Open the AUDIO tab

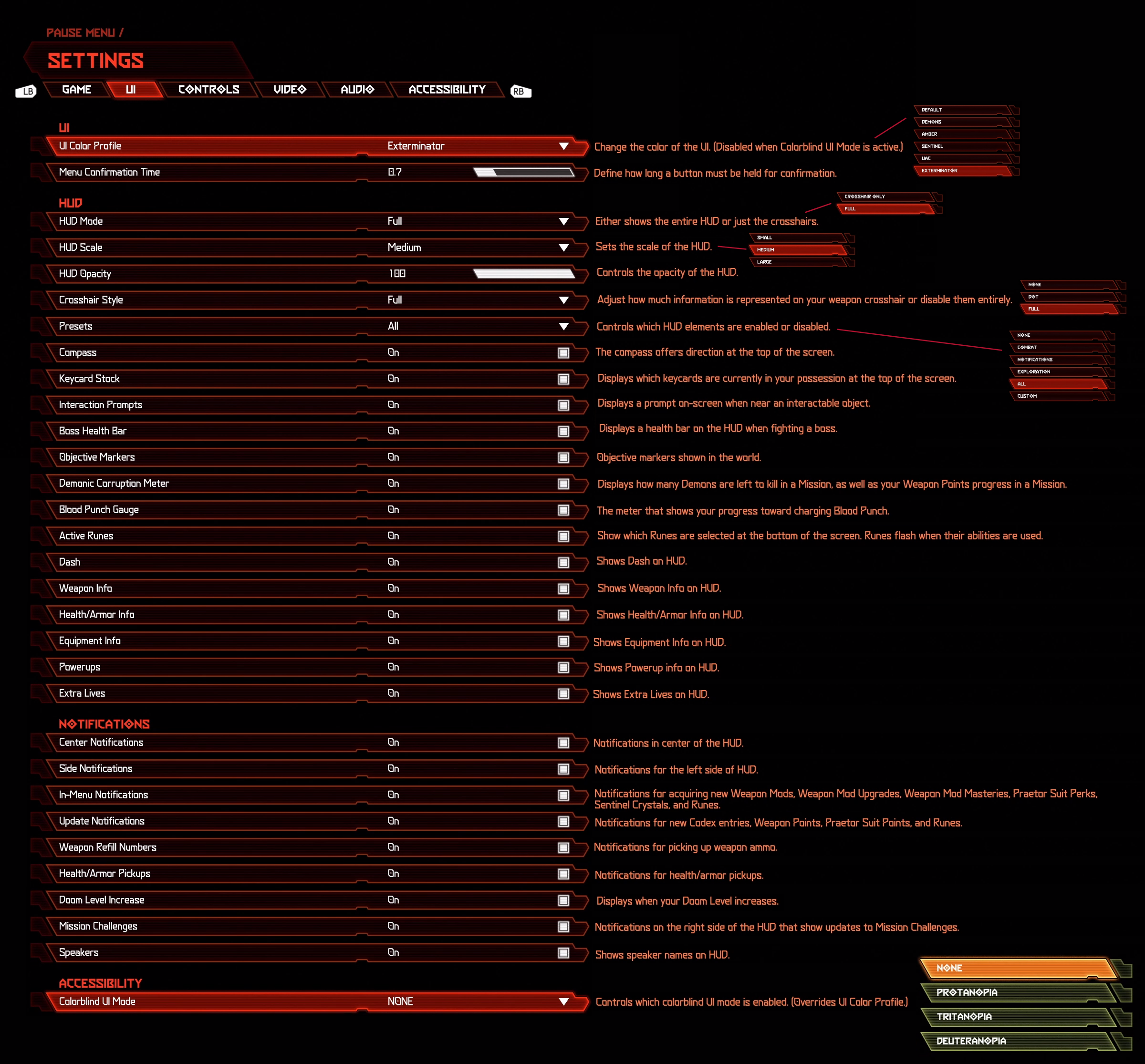click(x=357, y=89)
